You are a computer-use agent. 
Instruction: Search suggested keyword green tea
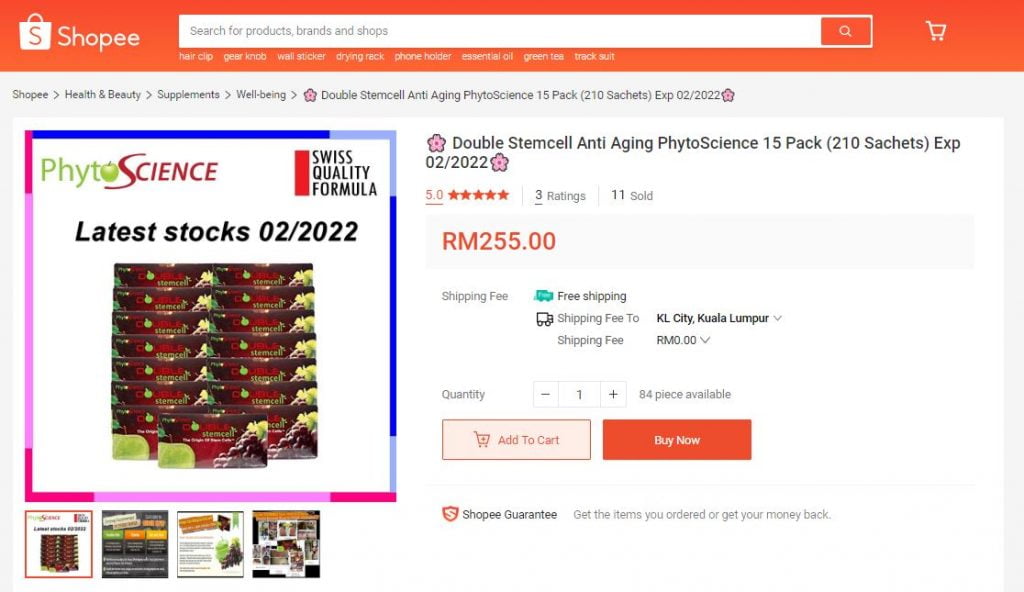pyautogui.click(x=543, y=56)
